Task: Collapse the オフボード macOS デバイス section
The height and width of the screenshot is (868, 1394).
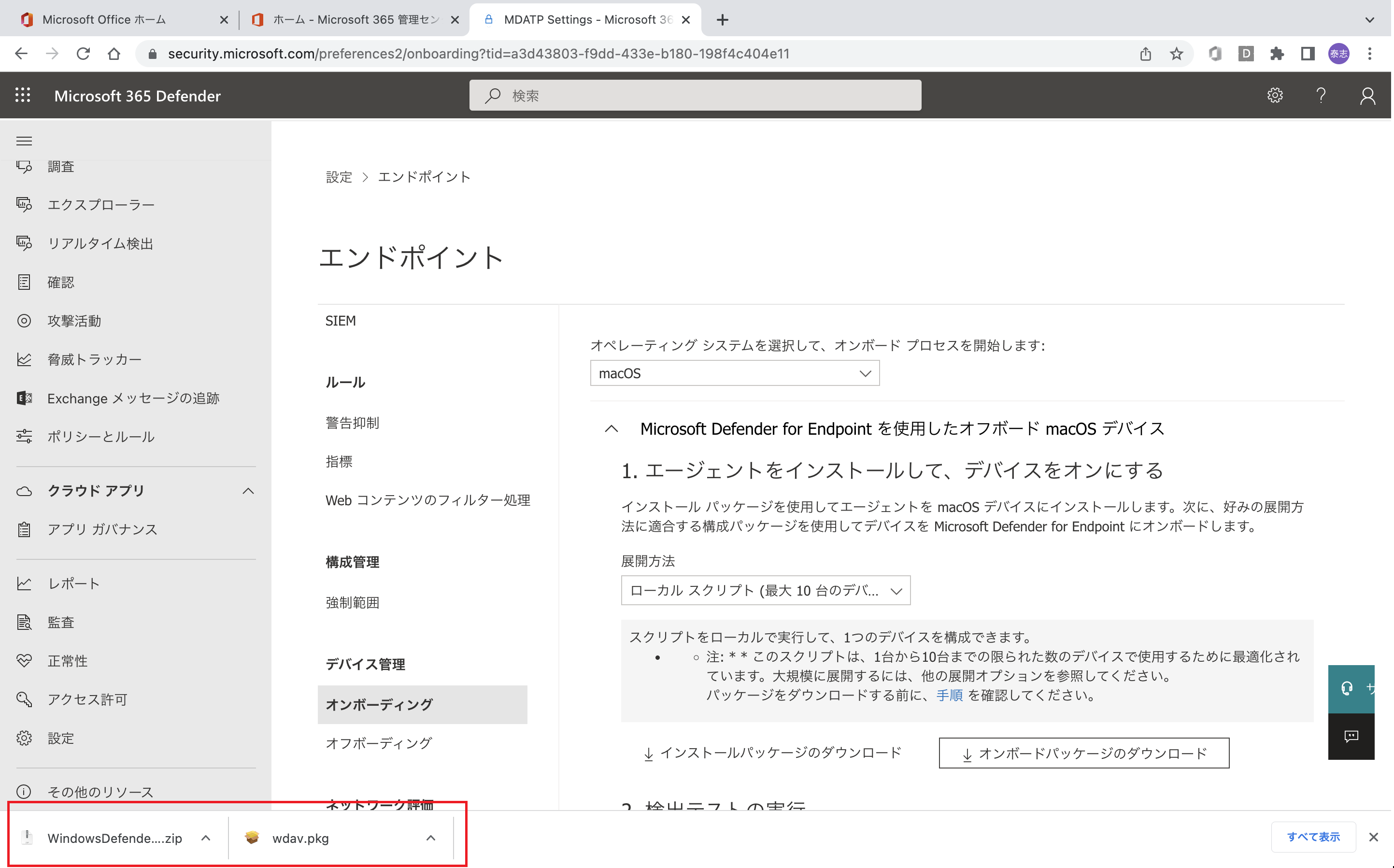Action: tap(611, 429)
